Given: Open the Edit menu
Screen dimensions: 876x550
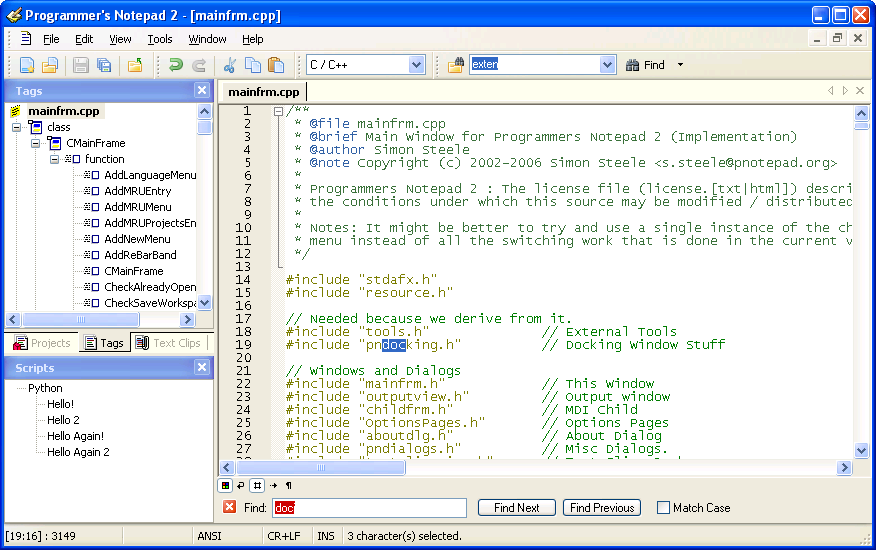Looking at the screenshot, I should click(x=84, y=39).
